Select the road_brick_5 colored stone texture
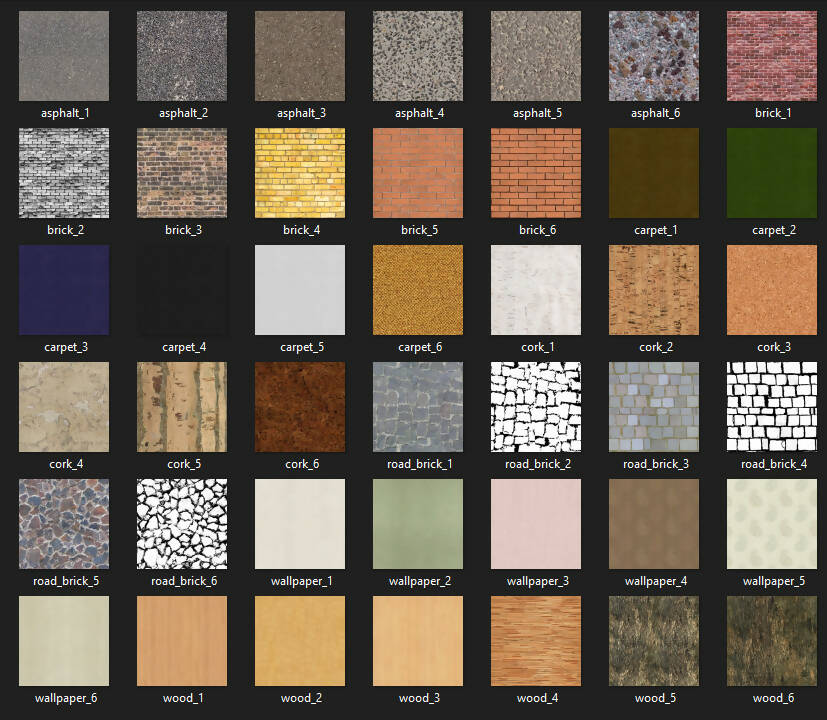This screenshot has height=720, width=827. click(x=64, y=524)
